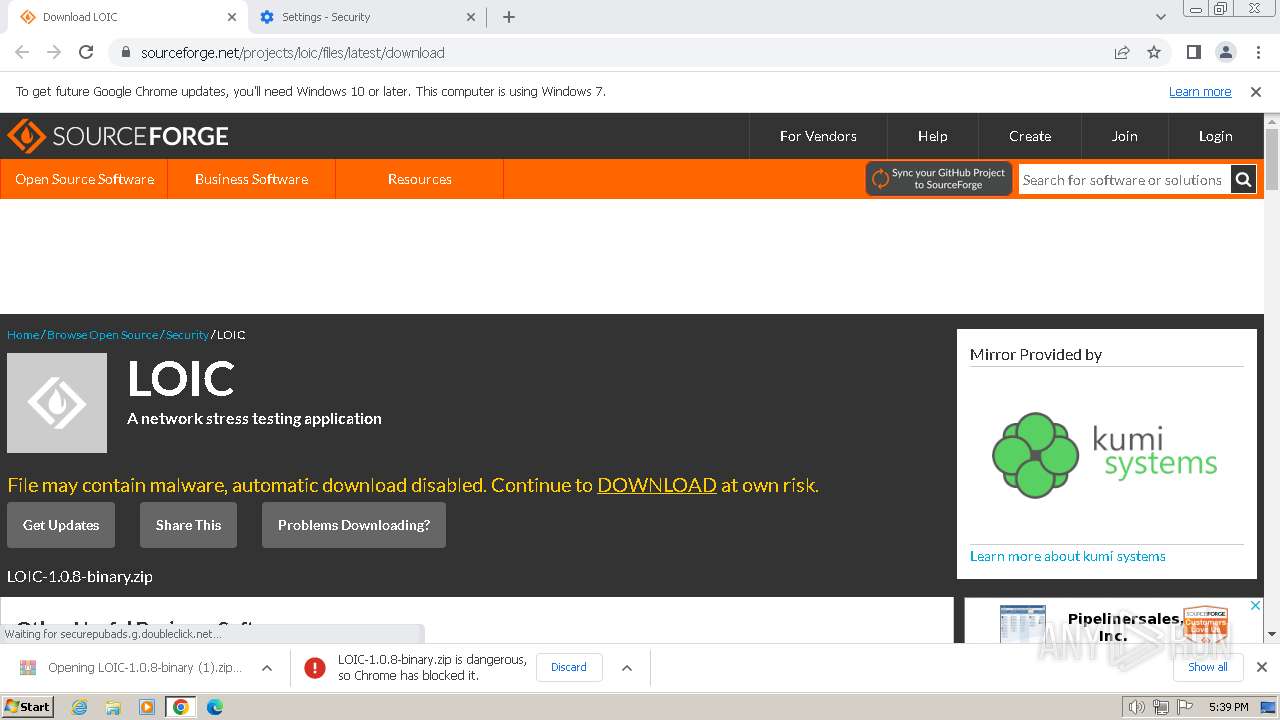Click the Pipelinersales ad thumbnail
The width and height of the screenshot is (1280, 720).
point(1022,623)
